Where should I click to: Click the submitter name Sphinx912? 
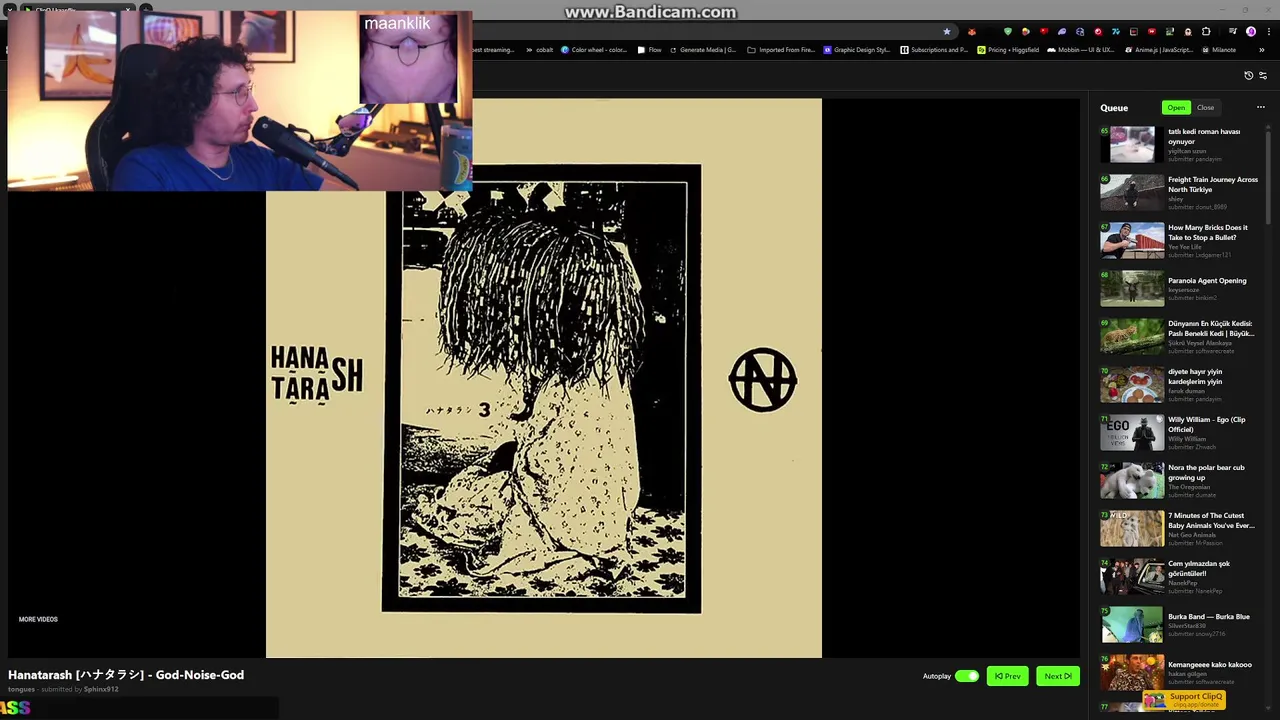101,689
